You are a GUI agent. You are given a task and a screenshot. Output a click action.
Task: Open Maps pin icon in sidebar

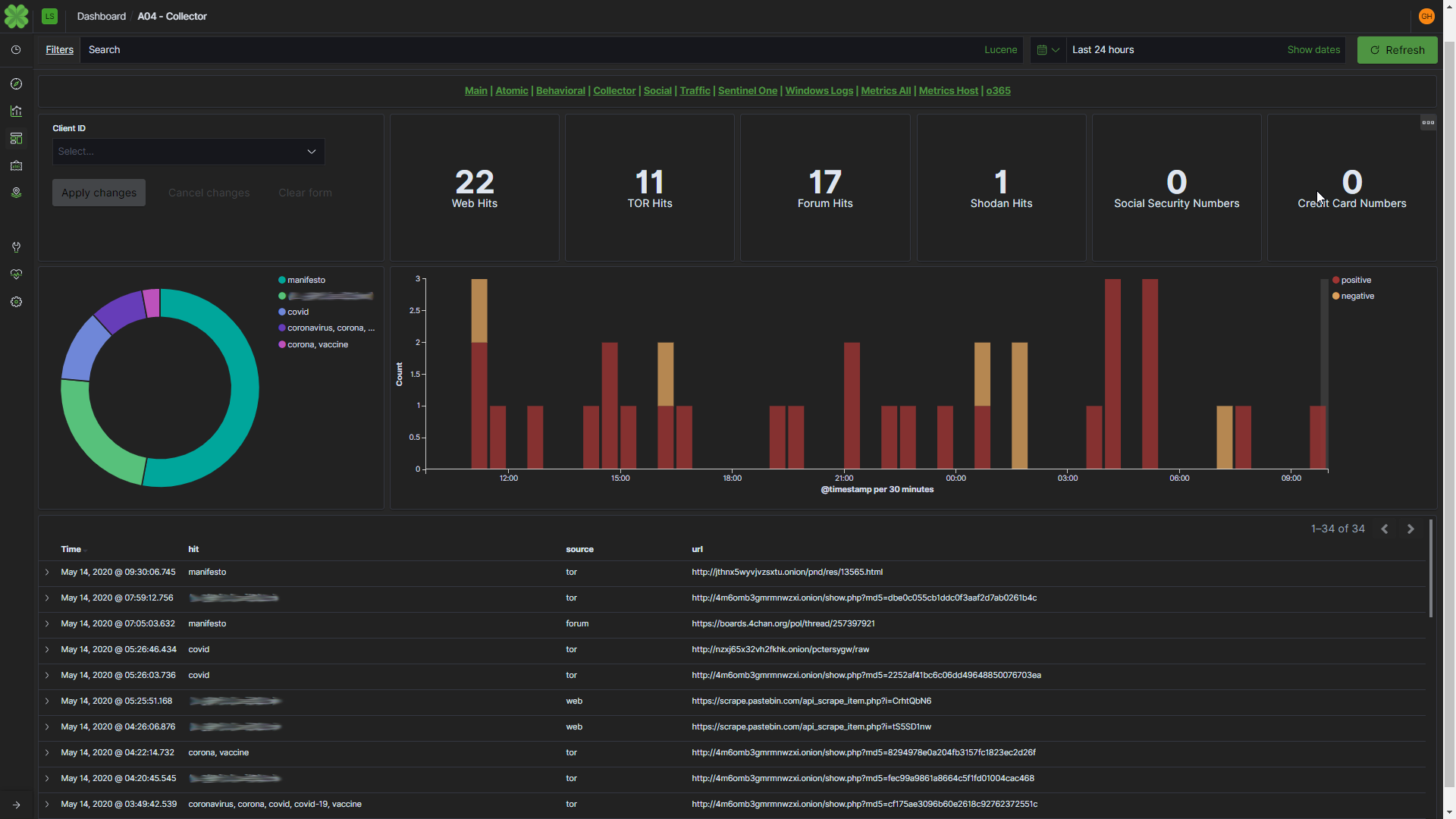16,193
